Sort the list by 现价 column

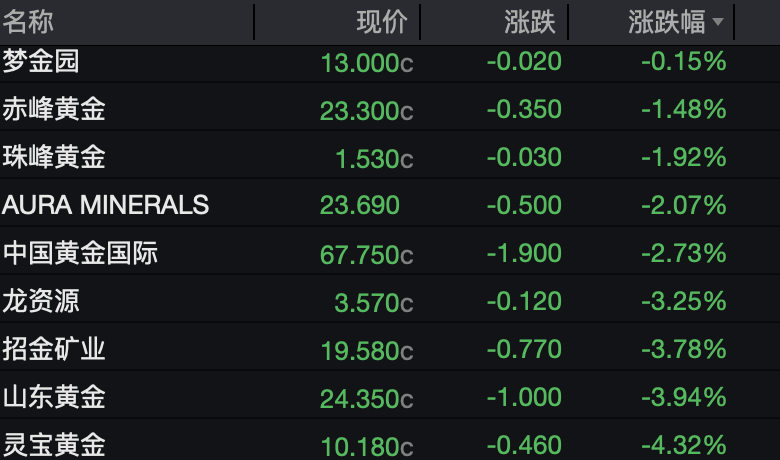coord(382,21)
